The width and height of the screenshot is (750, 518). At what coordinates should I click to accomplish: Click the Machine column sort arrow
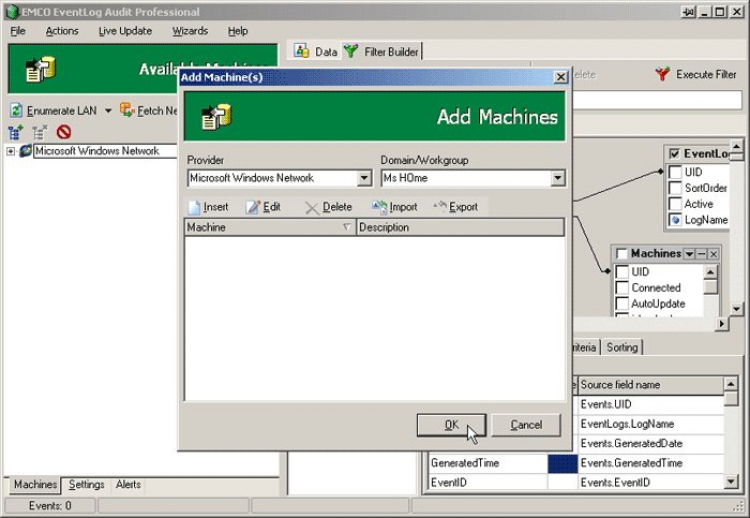click(347, 227)
